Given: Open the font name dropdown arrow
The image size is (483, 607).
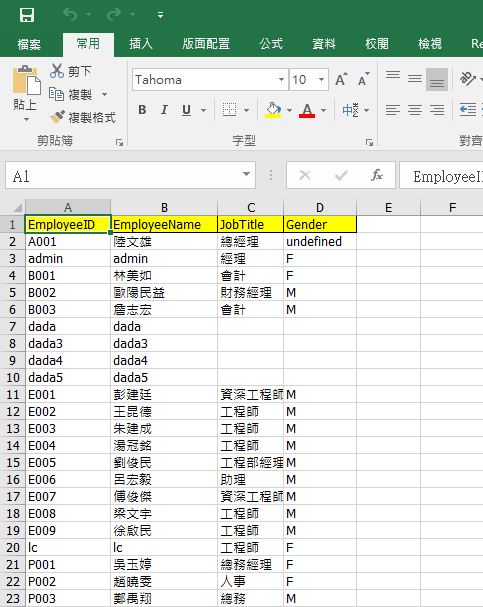Looking at the screenshot, I should tap(281, 80).
